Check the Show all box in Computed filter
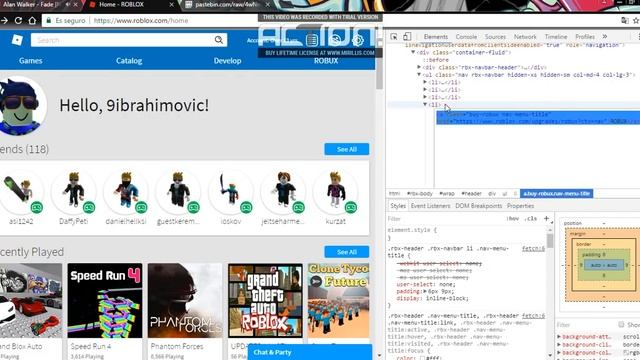This screenshot has height=360, width=640. [x=621, y=324]
